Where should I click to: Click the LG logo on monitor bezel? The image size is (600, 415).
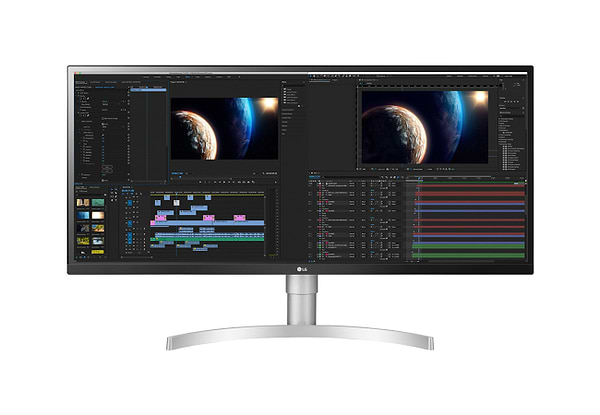(x=300, y=268)
